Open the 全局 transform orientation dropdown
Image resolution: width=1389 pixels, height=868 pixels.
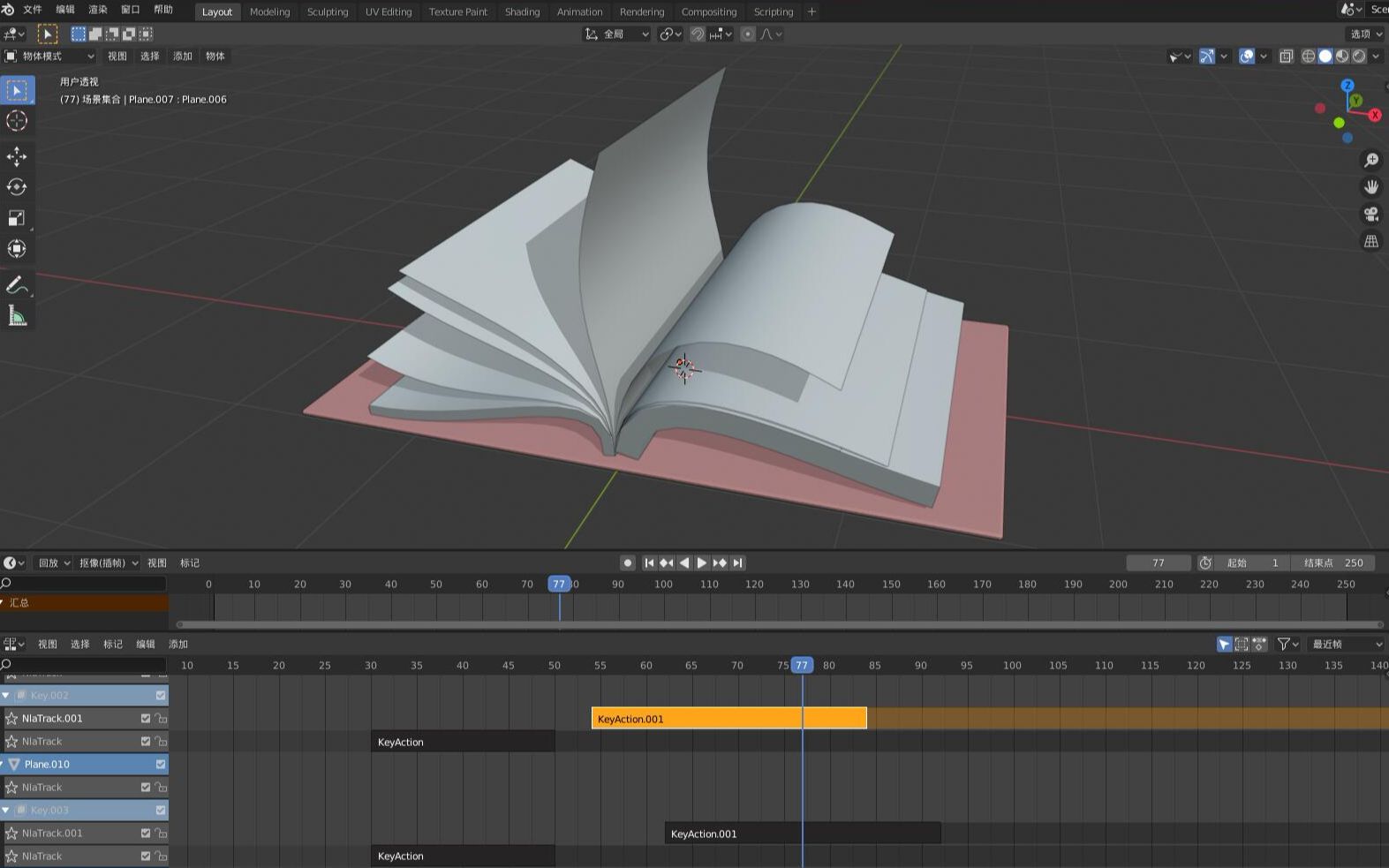(x=617, y=34)
